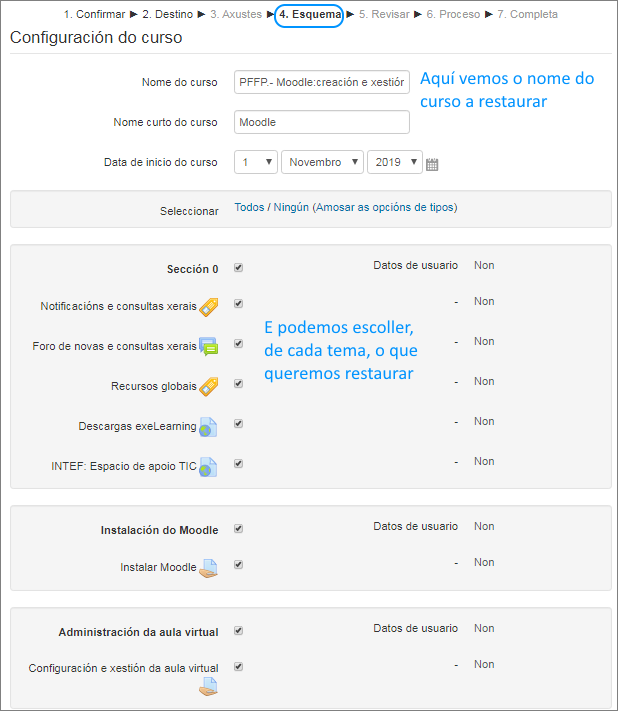Viewport: 618px width, 711px height.
Task: Select step 4. Esquema
Action: click(x=309, y=15)
